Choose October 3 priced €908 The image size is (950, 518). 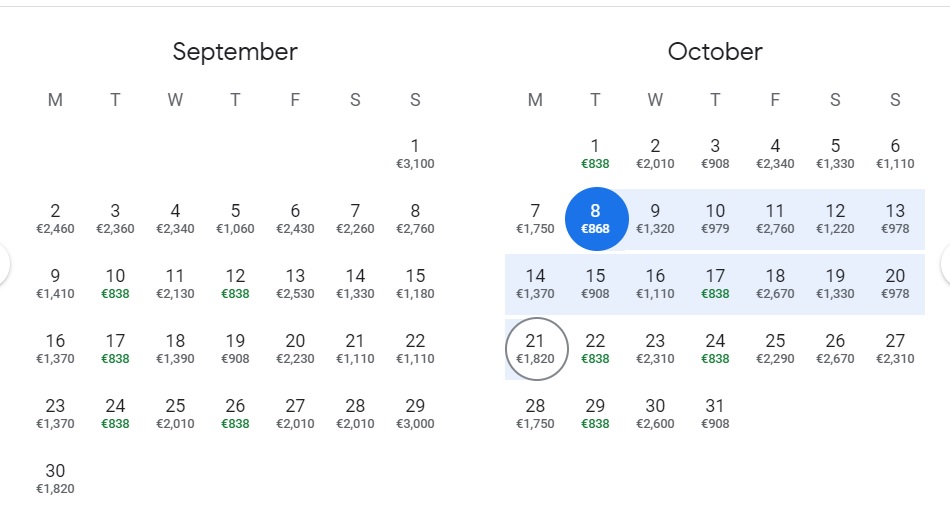click(x=715, y=153)
